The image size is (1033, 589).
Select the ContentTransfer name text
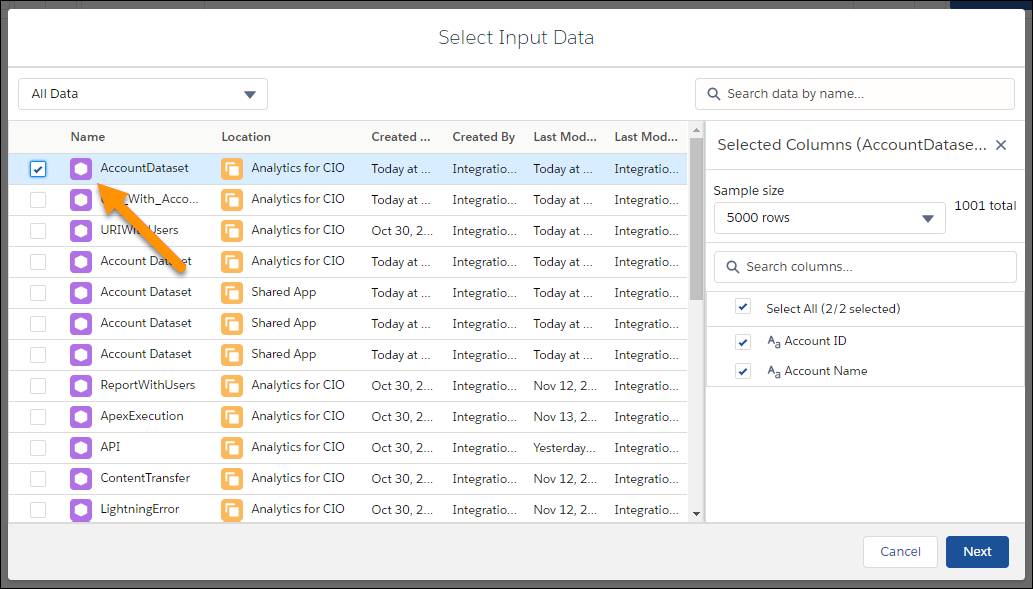pyautogui.click(x=145, y=478)
